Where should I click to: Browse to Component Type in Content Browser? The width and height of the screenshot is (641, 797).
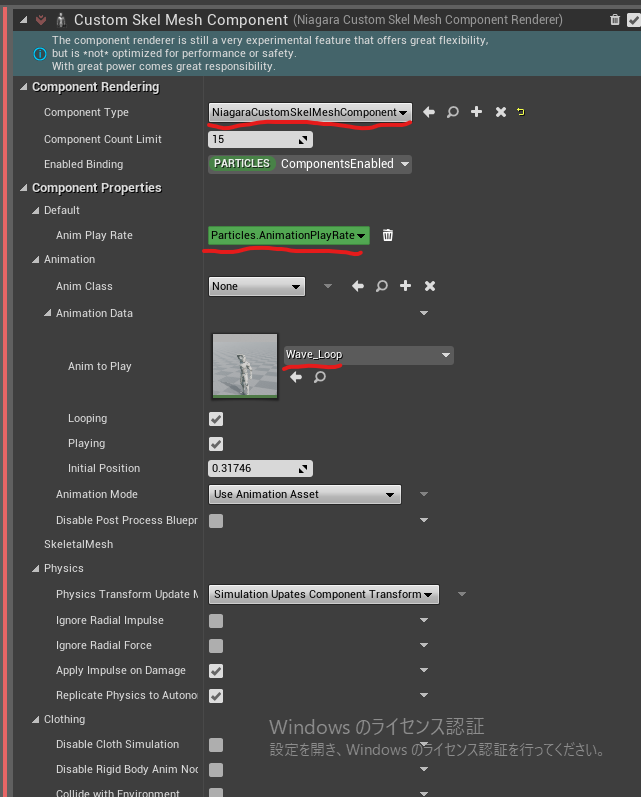pyautogui.click(x=452, y=112)
